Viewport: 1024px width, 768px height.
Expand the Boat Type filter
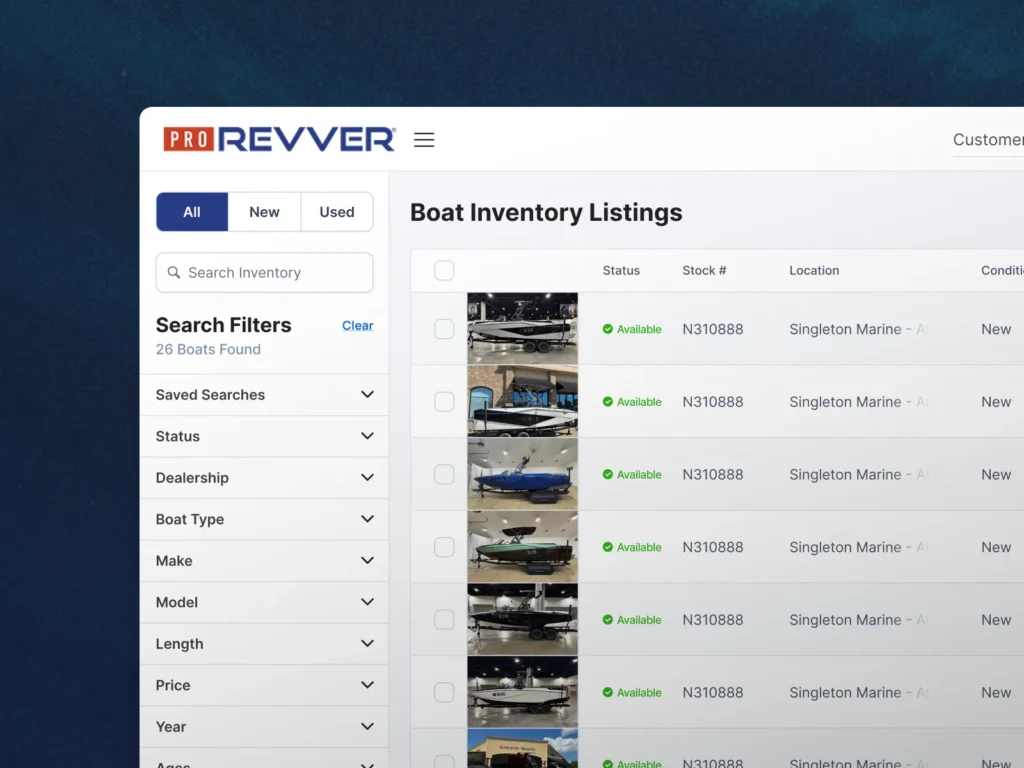(x=367, y=519)
